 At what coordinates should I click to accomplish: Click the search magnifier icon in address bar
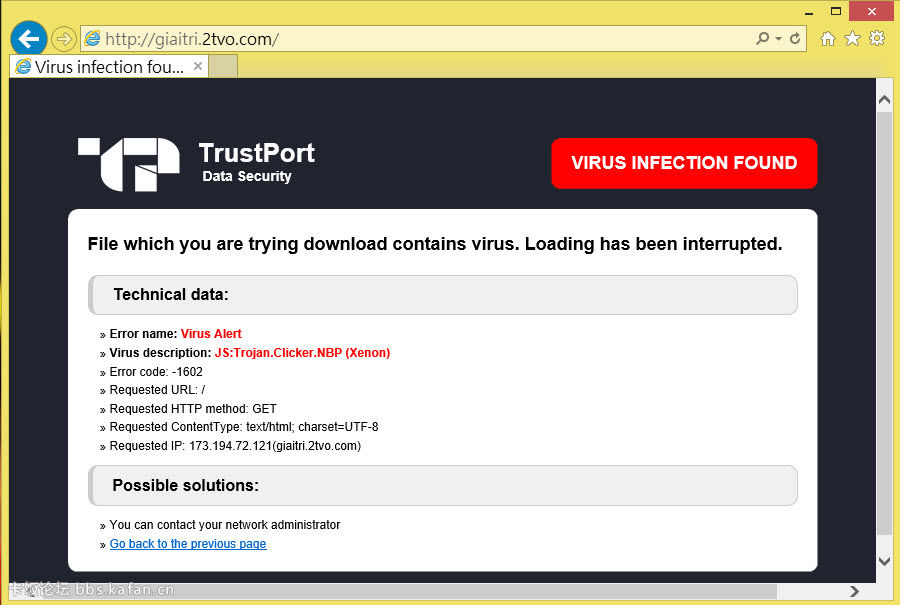pos(763,39)
